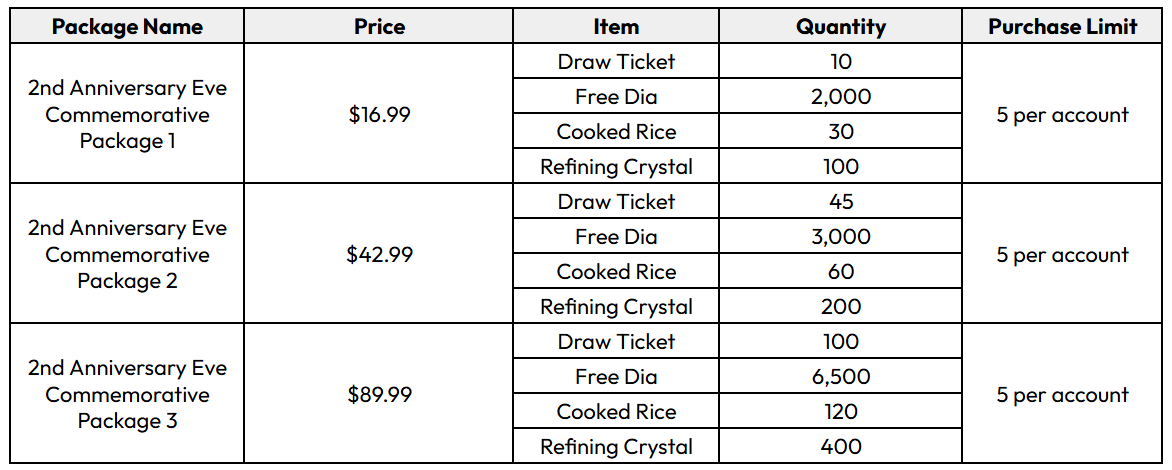This screenshot has height=470, width=1172.
Task: Click Draw Ticket item in Package 3
Action: [616, 341]
